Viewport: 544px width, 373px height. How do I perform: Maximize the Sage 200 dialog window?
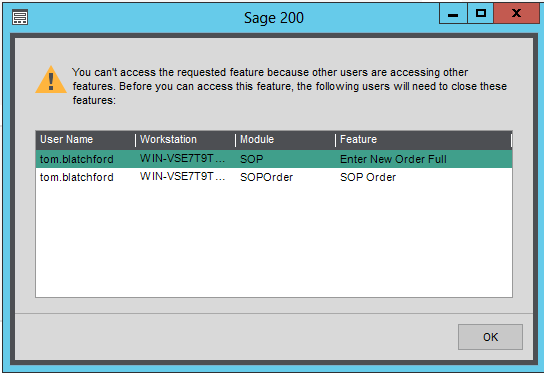click(481, 14)
